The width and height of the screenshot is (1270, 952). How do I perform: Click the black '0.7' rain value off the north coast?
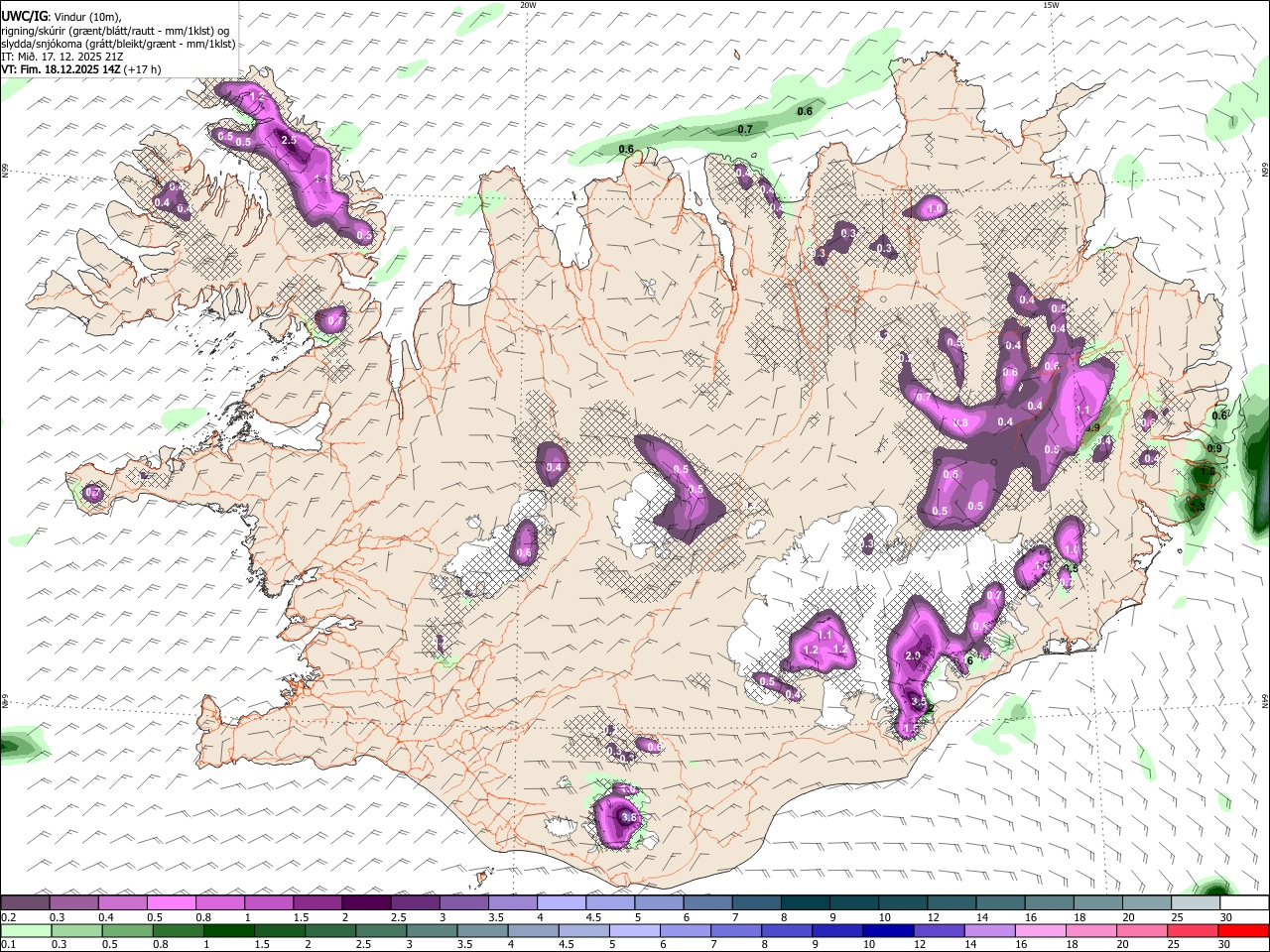point(745,130)
